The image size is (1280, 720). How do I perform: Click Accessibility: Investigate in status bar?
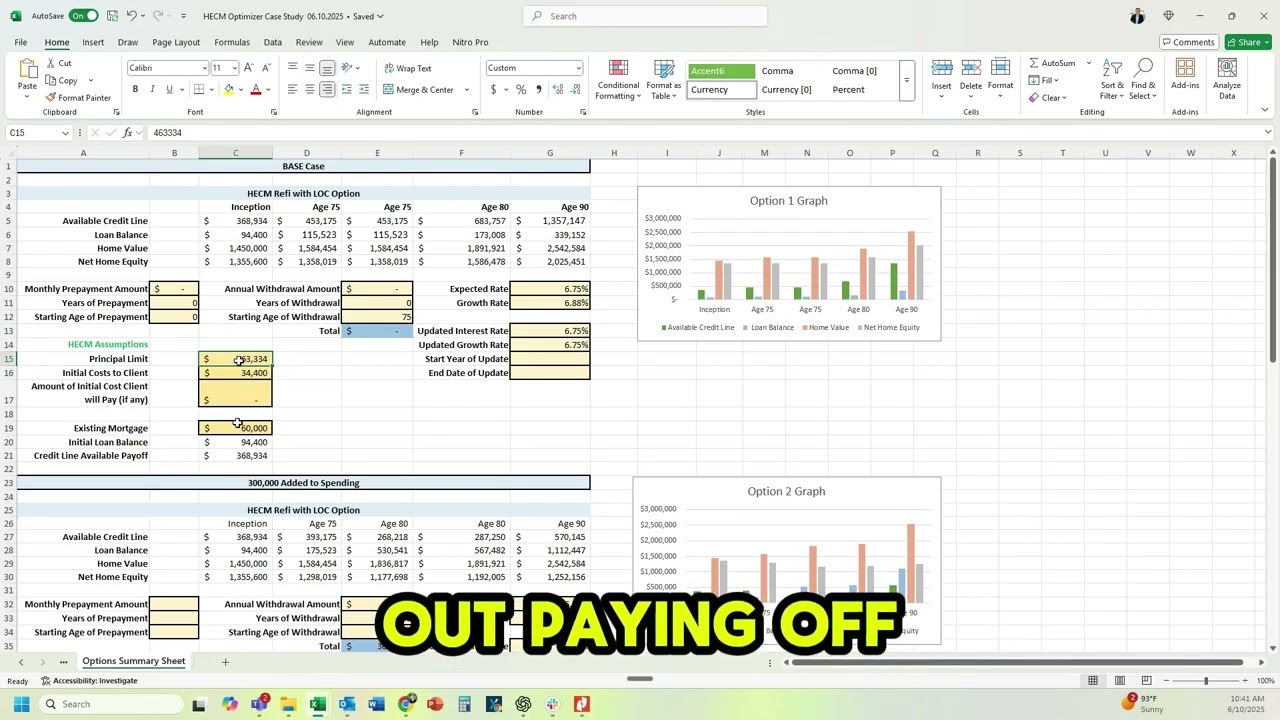click(x=90, y=681)
